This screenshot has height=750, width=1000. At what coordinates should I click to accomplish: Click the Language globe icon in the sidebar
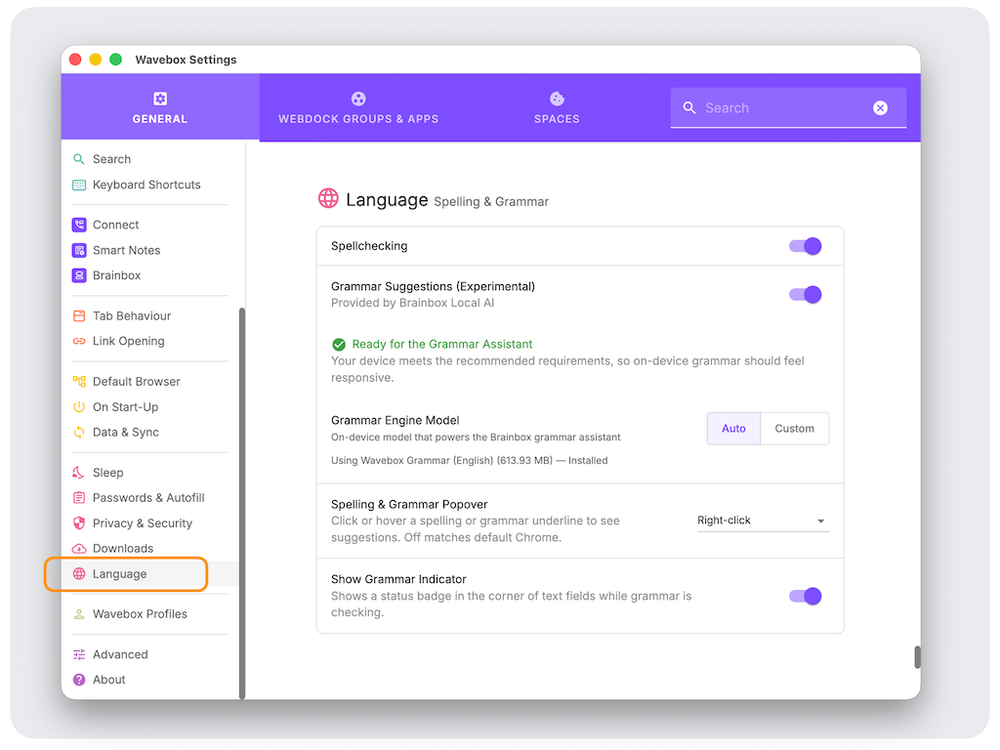point(79,574)
